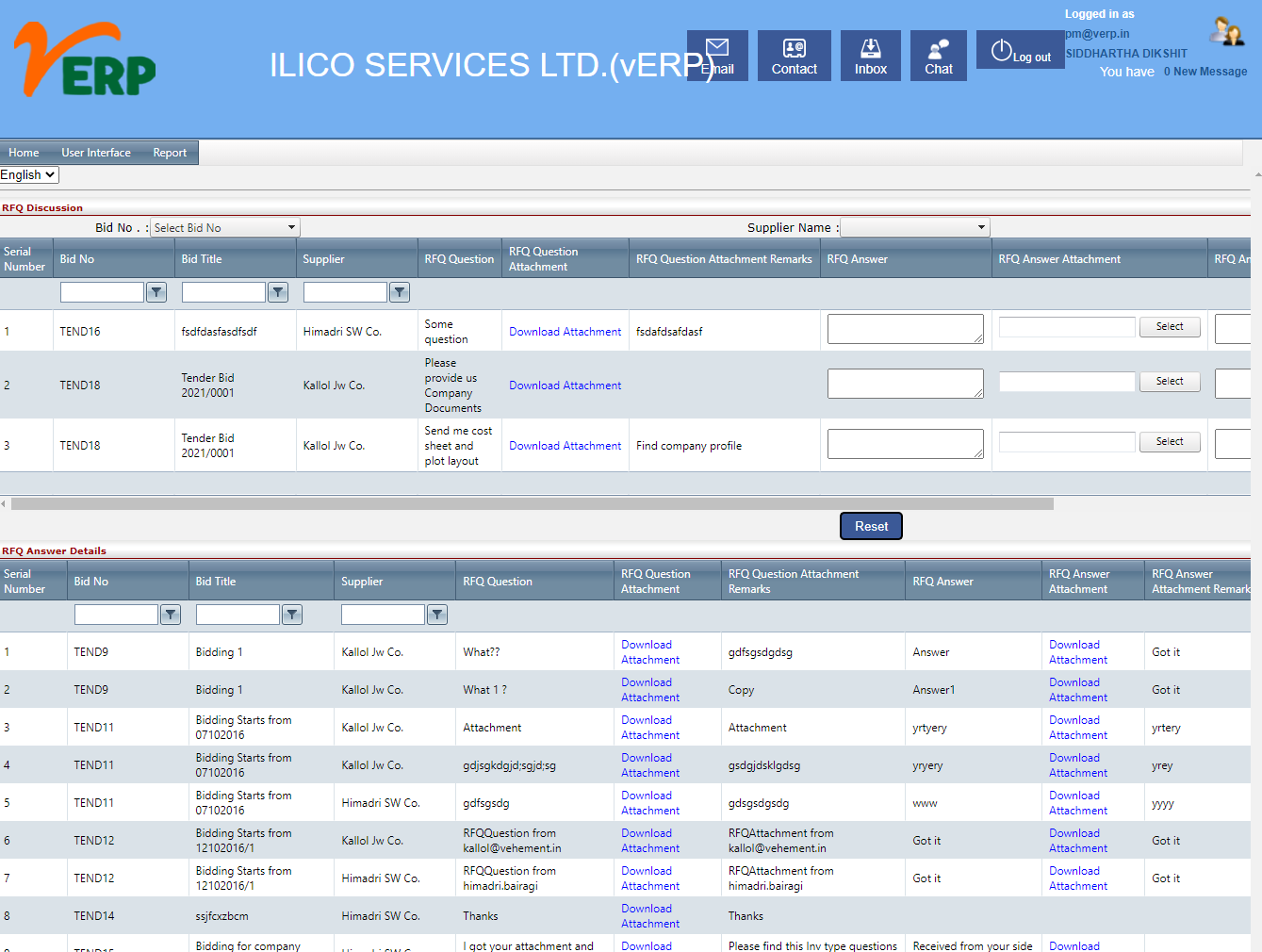Viewport: 1262px width, 952px height.
Task: Click Bid No filter icon in RFQ Discussion
Action: click(x=156, y=292)
